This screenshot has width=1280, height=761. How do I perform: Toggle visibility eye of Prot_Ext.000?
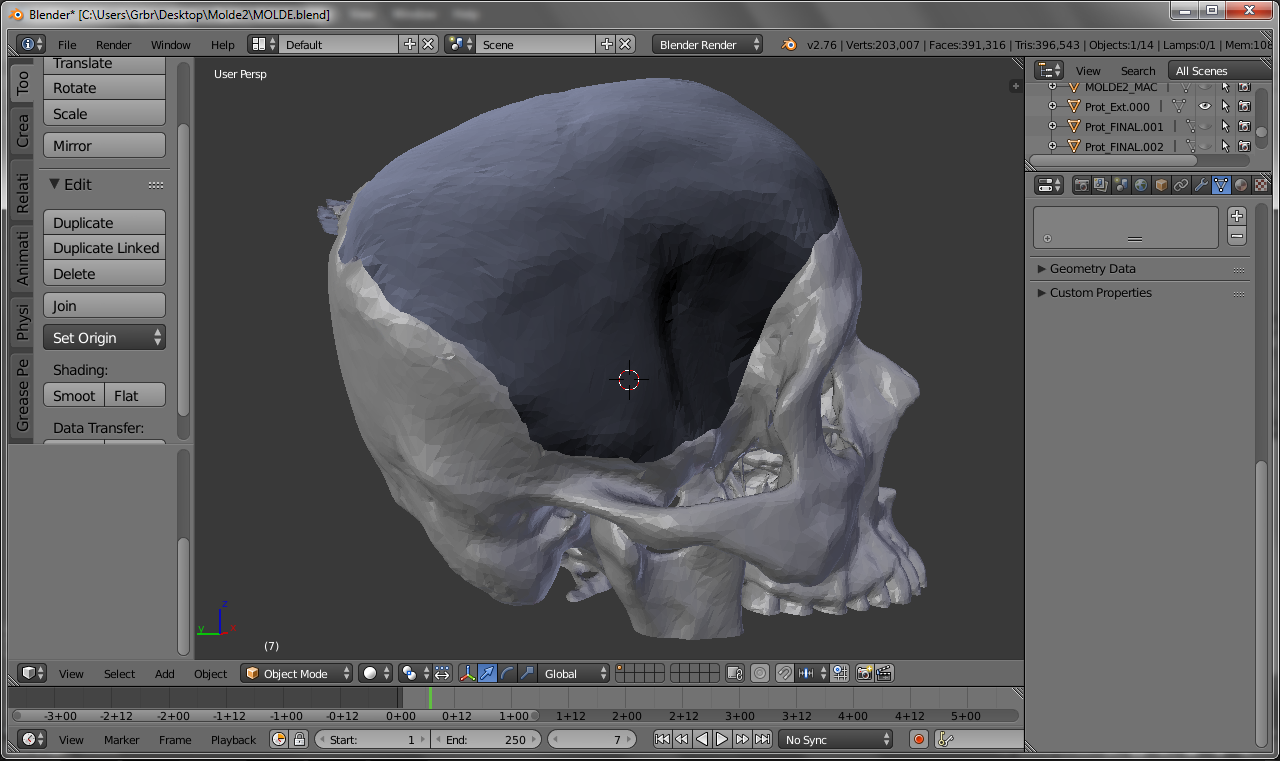pyautogui.click(x=1205, y=106)
